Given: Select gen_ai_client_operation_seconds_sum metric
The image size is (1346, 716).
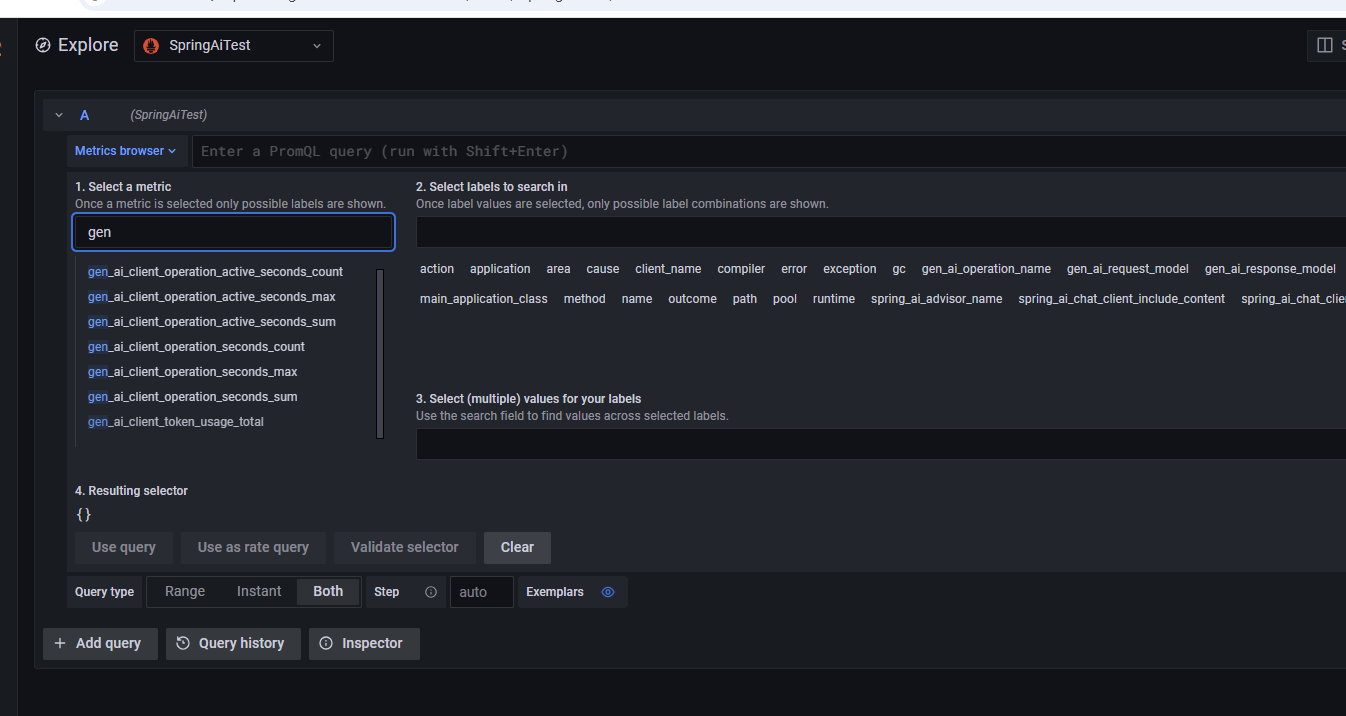Looking at the screenshot, I should click(193, 397).
